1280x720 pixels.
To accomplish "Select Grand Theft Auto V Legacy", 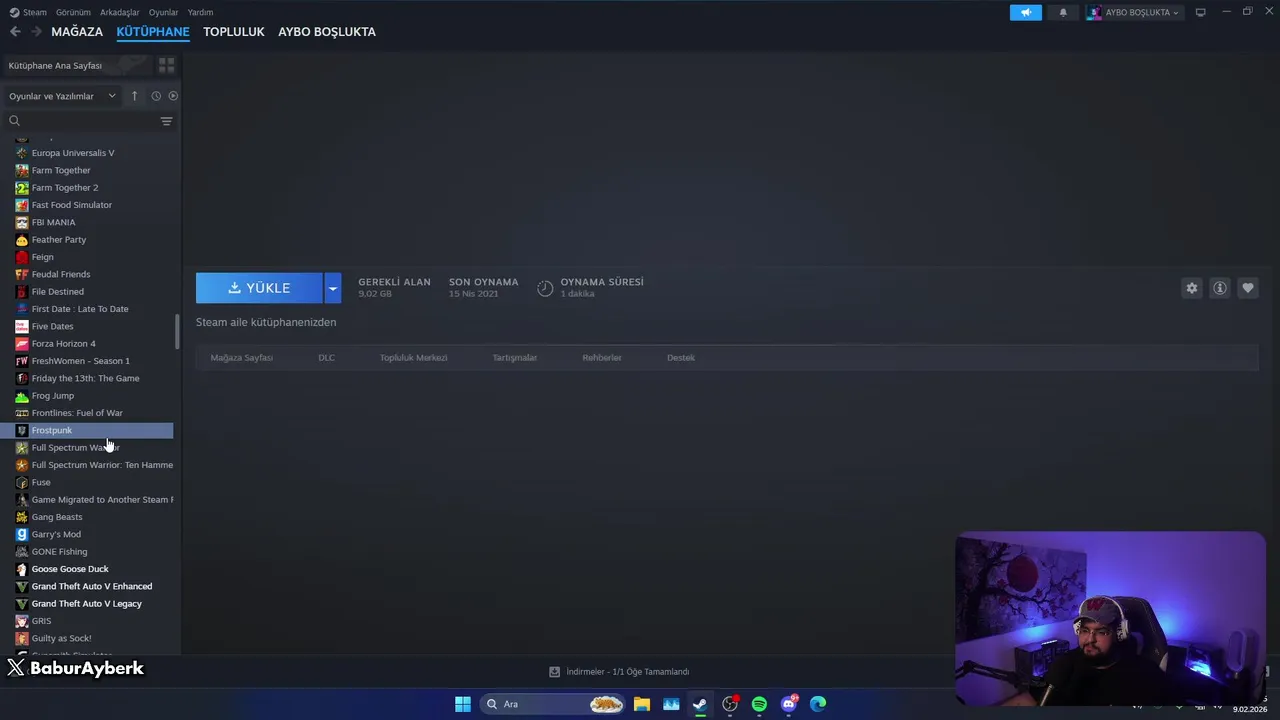I will pyautogui.click(x=89, y=604).
